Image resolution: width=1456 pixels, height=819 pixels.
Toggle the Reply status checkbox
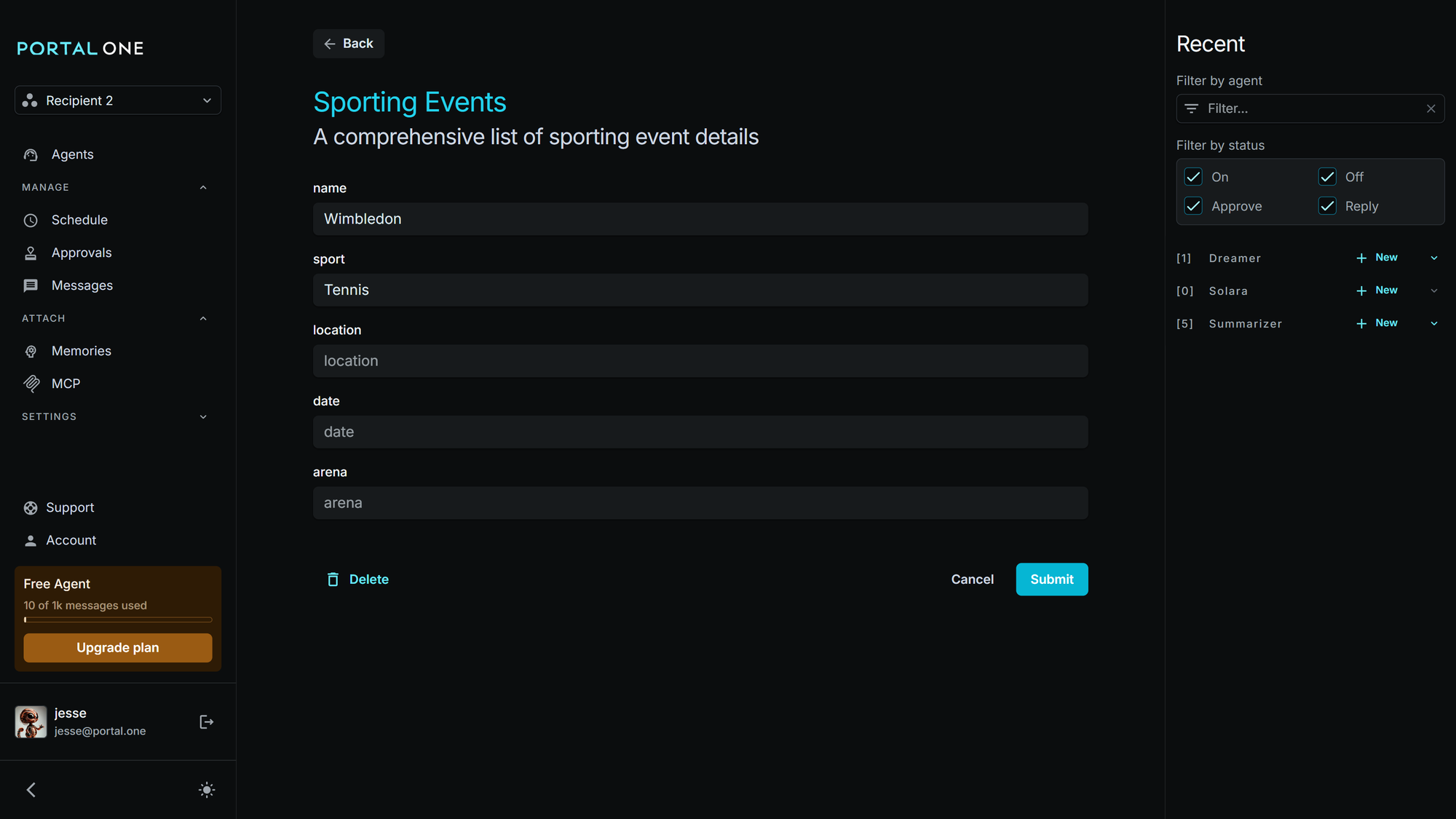point(1327,206)
